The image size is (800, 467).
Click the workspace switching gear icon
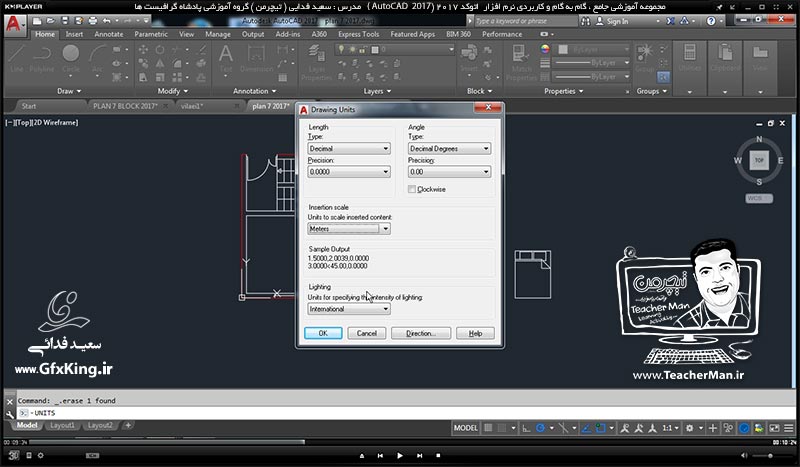tap(689, 428)
